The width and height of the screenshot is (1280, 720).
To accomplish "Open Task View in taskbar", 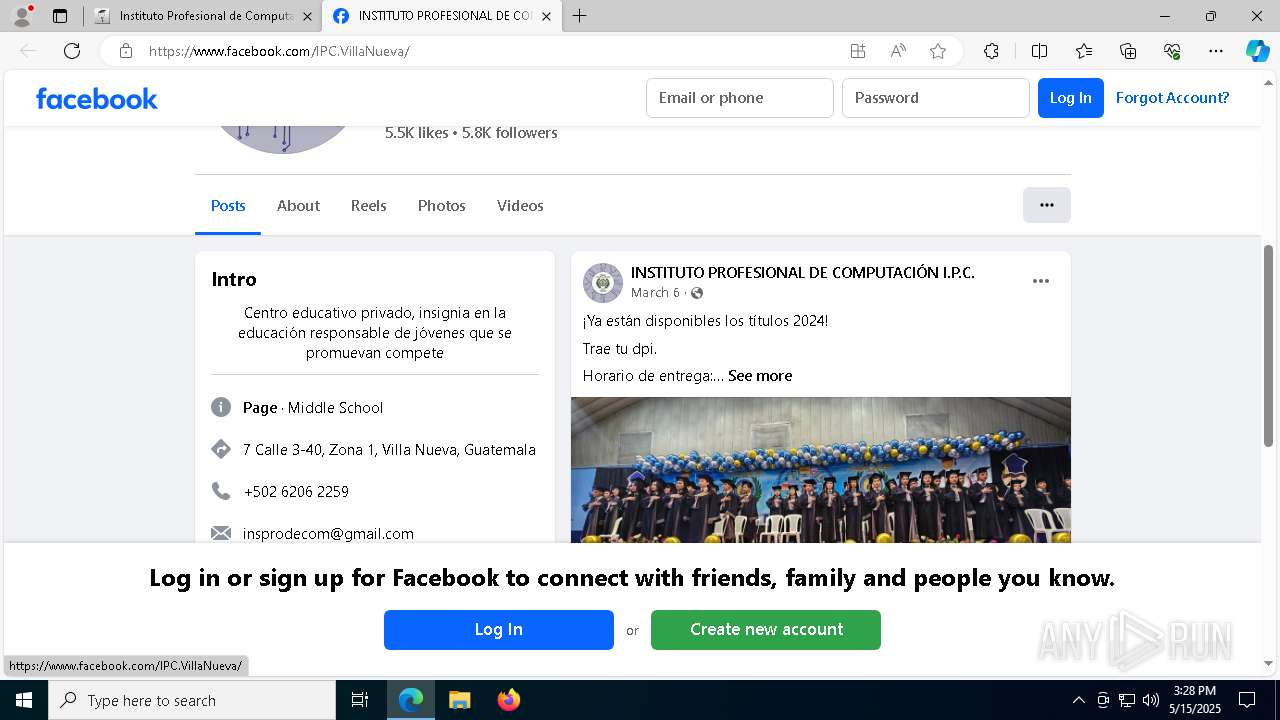I will click(360, 700).
